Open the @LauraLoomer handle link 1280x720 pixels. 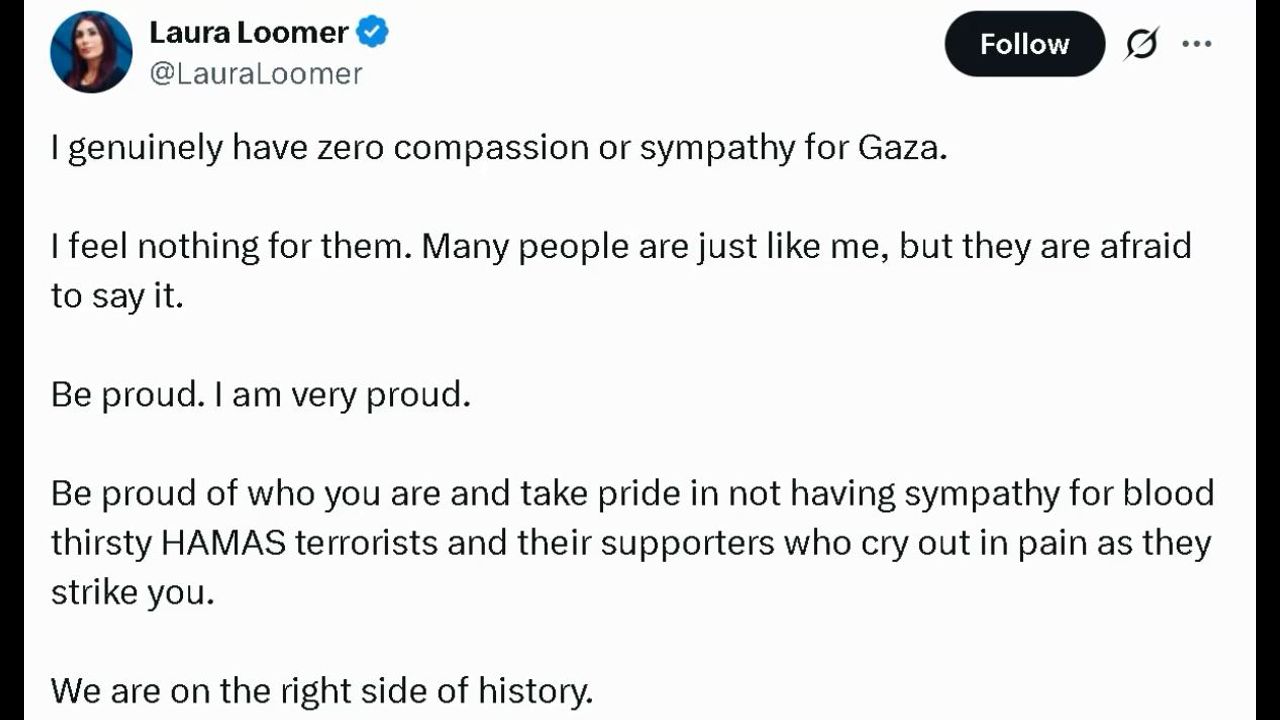pos(256,73)
